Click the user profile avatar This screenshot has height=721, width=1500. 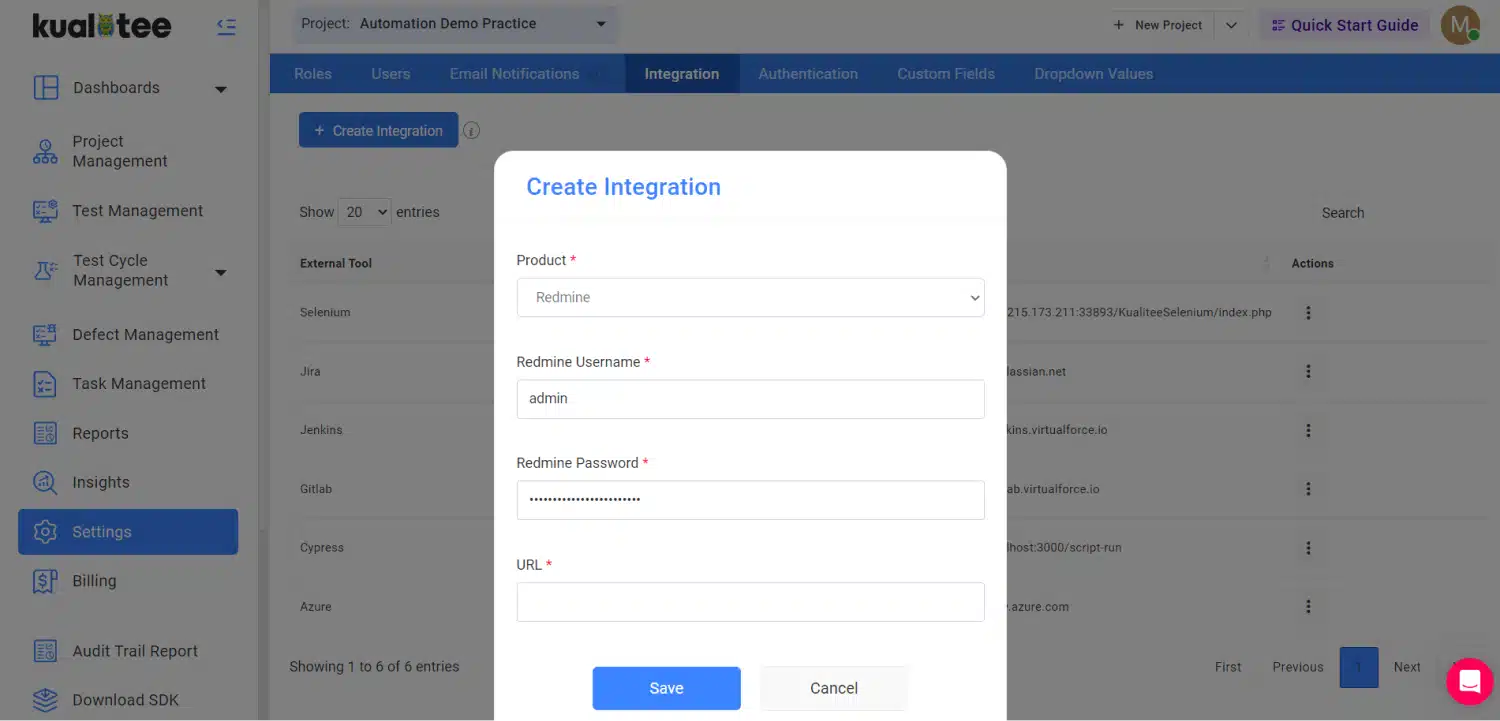(1459, 25)
